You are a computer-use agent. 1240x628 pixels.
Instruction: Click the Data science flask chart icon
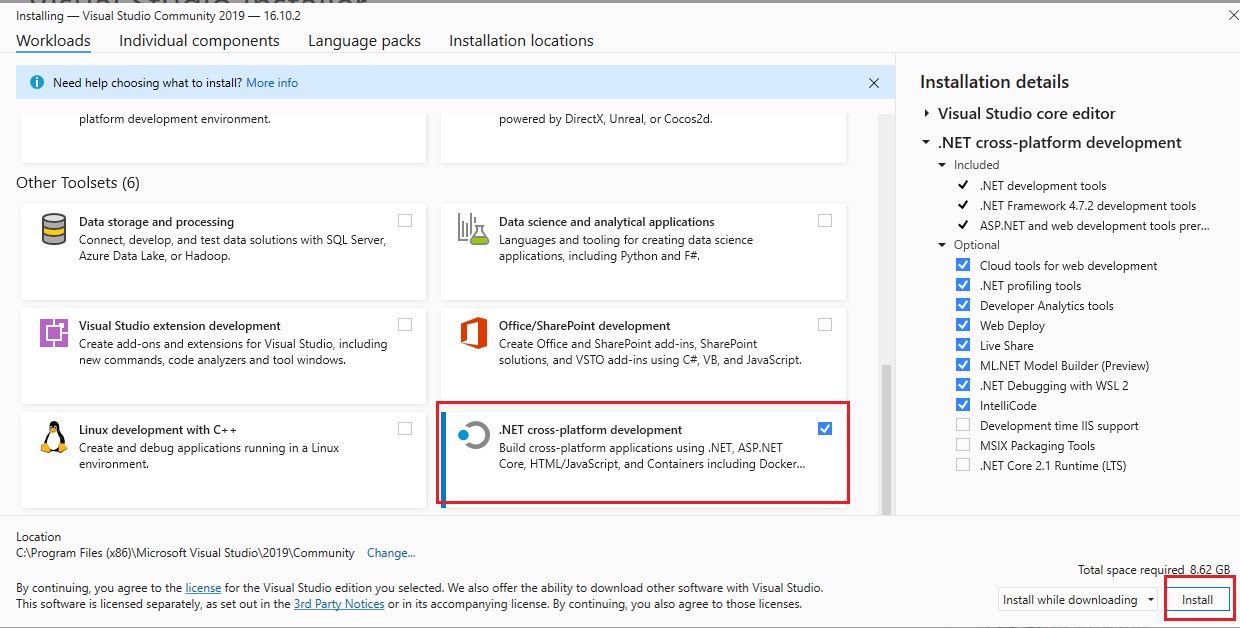pos(472,229)
